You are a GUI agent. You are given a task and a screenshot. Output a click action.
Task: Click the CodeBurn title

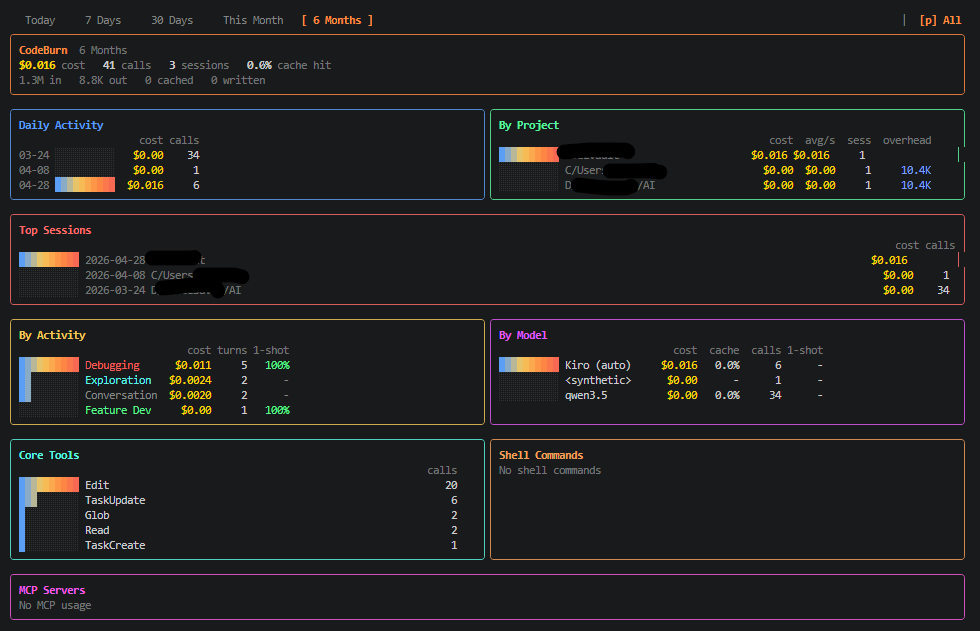(43, 50)
